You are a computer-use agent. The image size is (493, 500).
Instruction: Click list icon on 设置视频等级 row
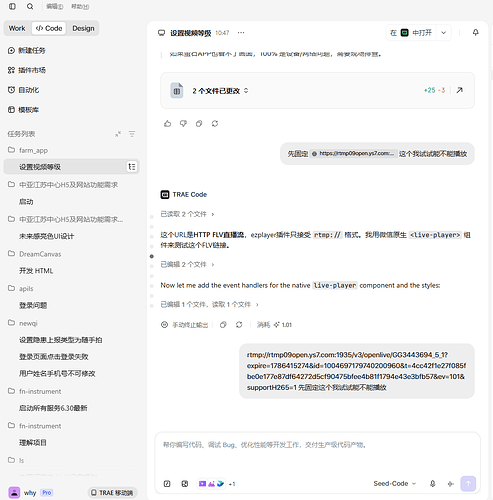132,167
